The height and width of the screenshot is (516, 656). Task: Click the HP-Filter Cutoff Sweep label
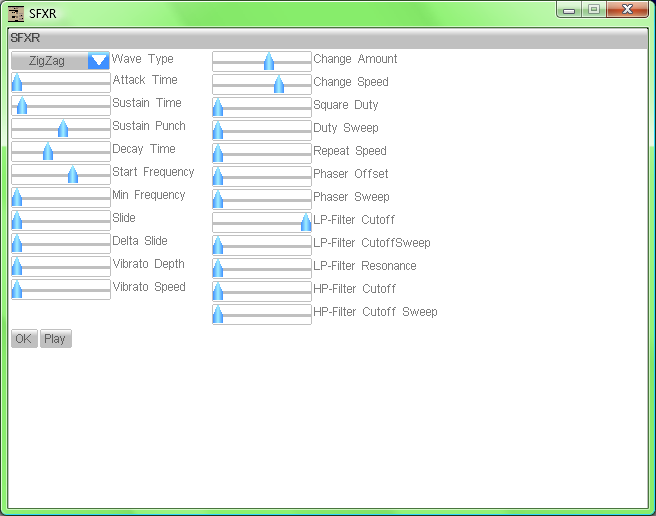click(375, 312)
